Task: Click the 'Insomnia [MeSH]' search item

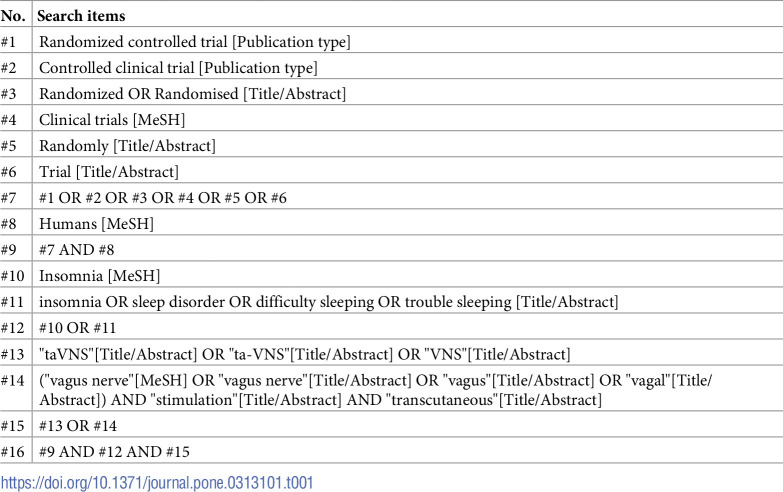Action: pyautogui.click(x=99, y=276)
